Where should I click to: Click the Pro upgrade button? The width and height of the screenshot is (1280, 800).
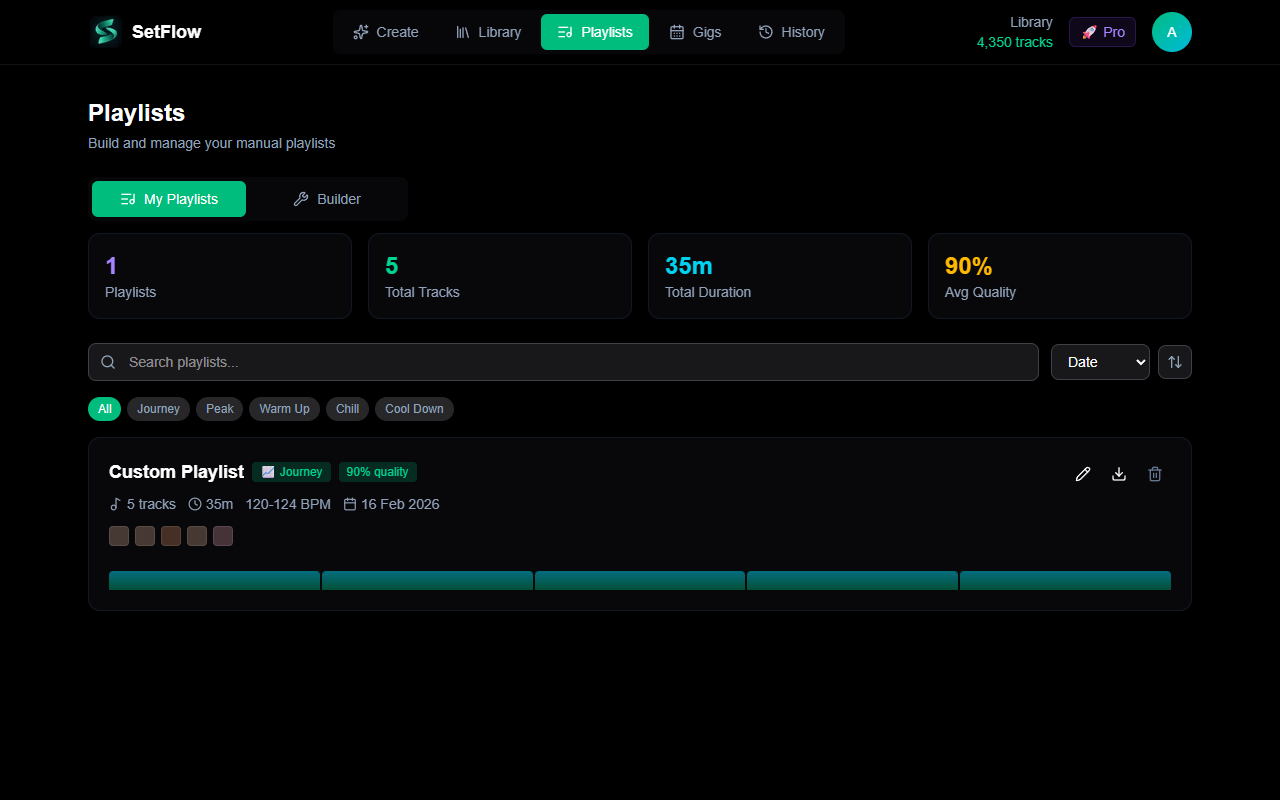(x=1102, y=31)
